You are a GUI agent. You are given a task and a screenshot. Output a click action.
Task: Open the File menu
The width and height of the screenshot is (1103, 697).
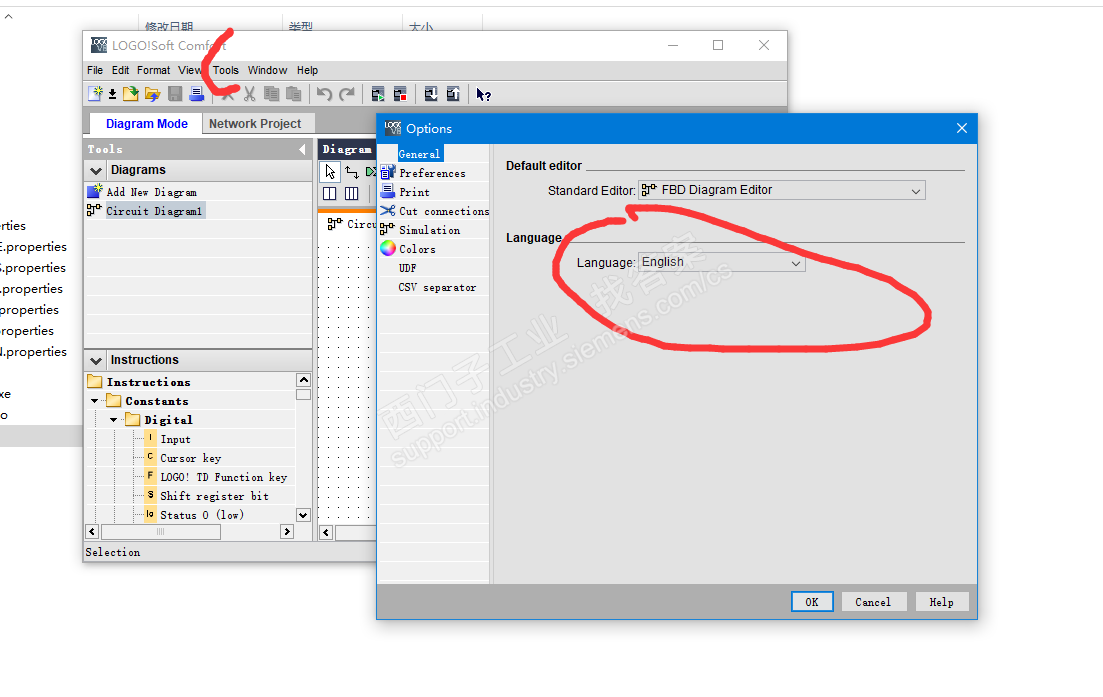tap(95, 70)
